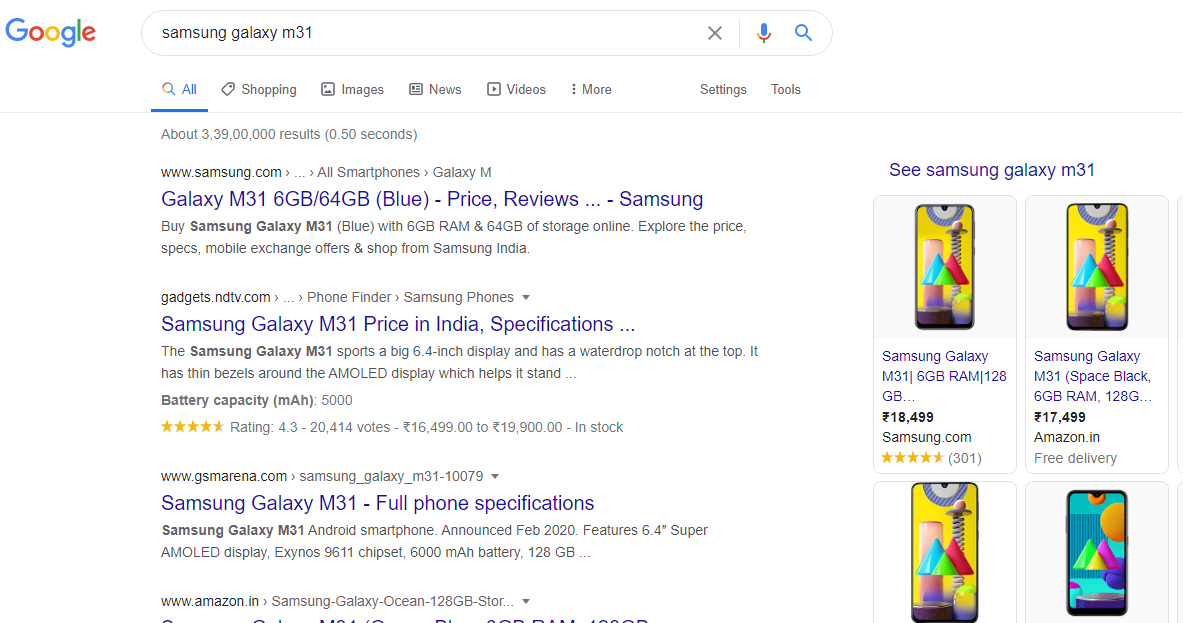The width and height of the screenshot is (1183, 623).
Task: Click the ₹17,499 price on the Amazon.in card
Action: click(1059, 417)
